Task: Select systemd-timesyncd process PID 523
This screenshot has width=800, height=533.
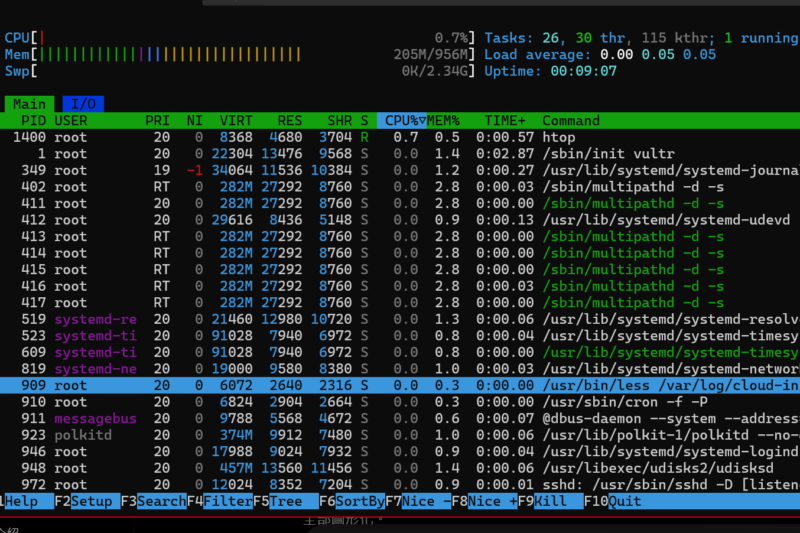Action: pos(400,336)
